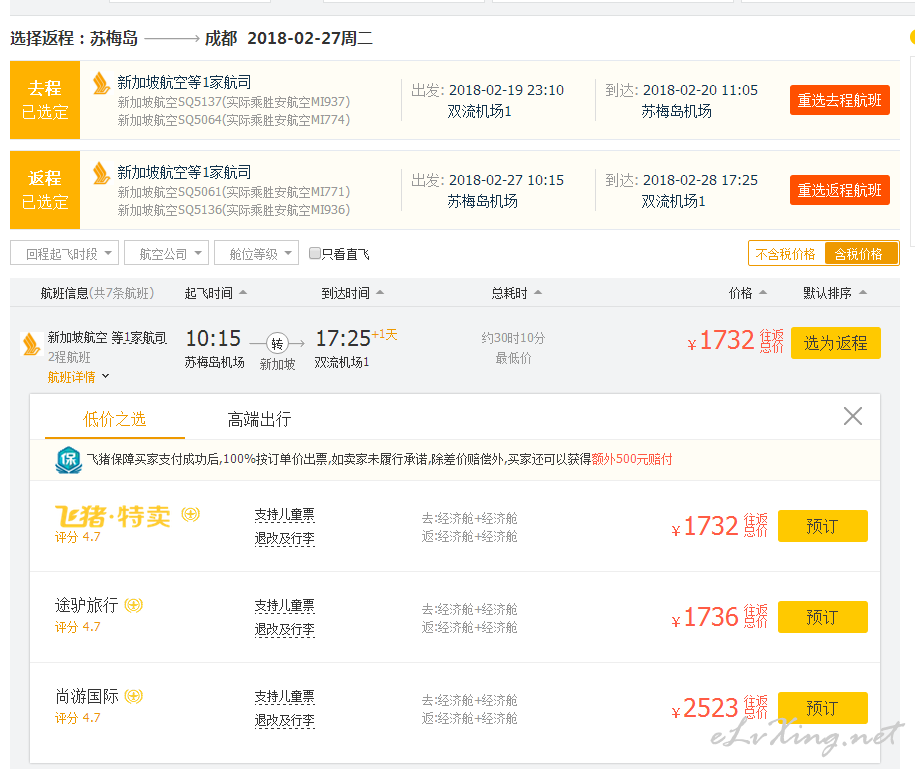Tick the 只看直飞 direct-only checkbox
The width and height of the screenshot is (915, 769).
click(x=315, y=253)
